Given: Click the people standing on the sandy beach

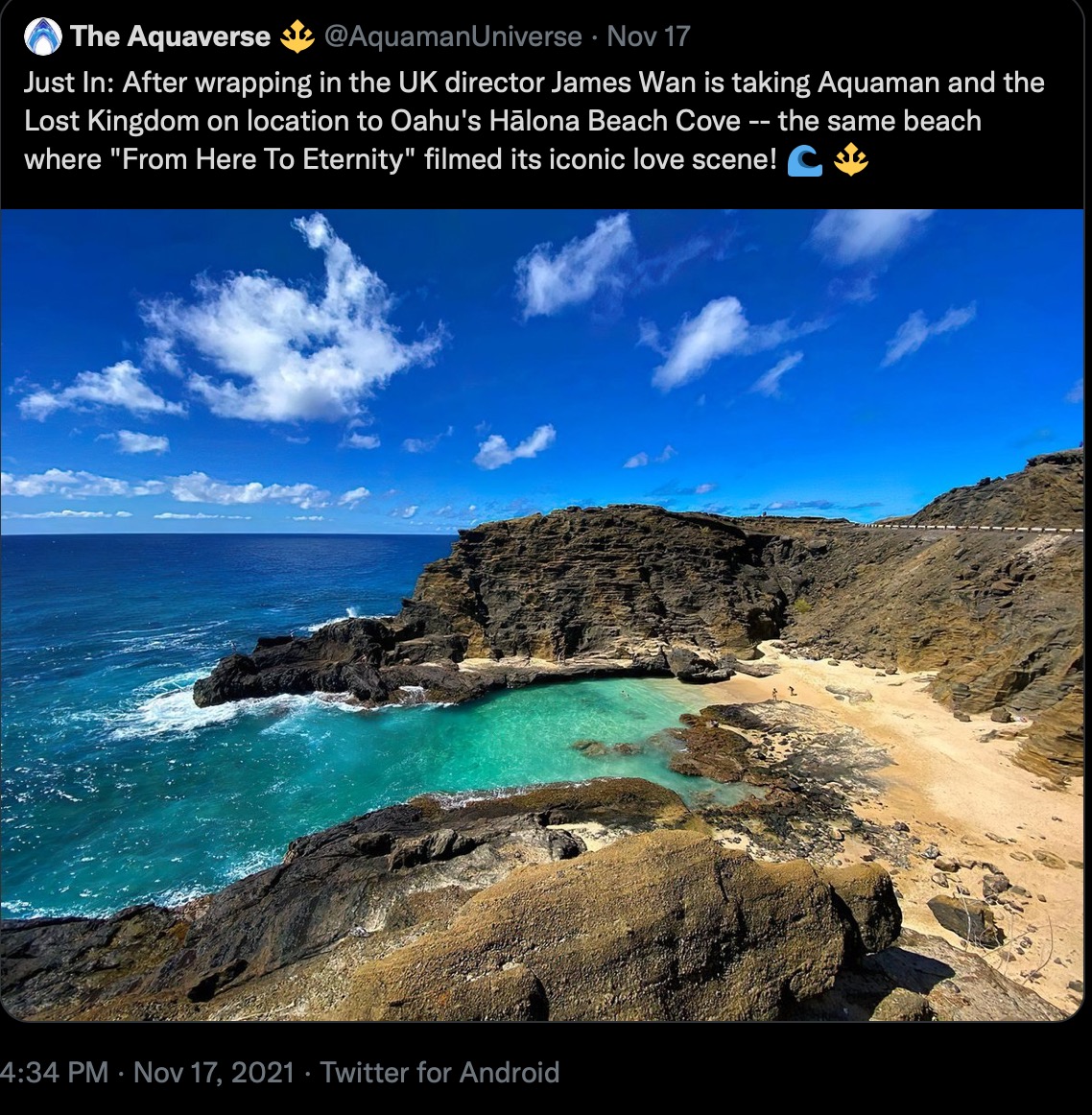Looking at the screenshot, I should (783, 694).
